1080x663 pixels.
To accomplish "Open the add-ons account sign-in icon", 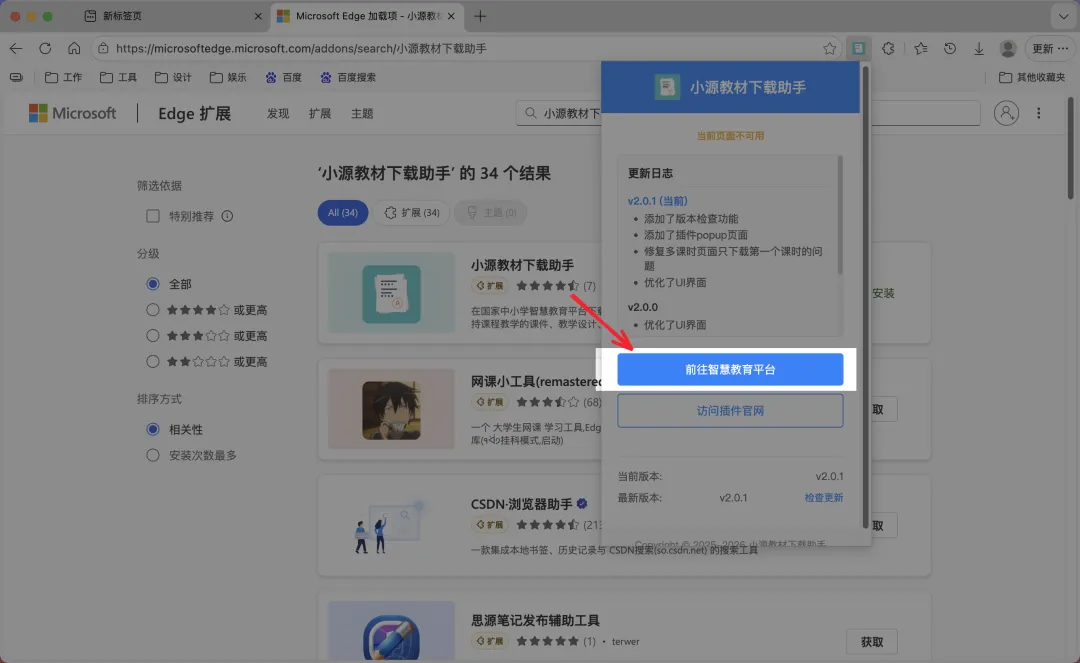I will point(1006,113).
